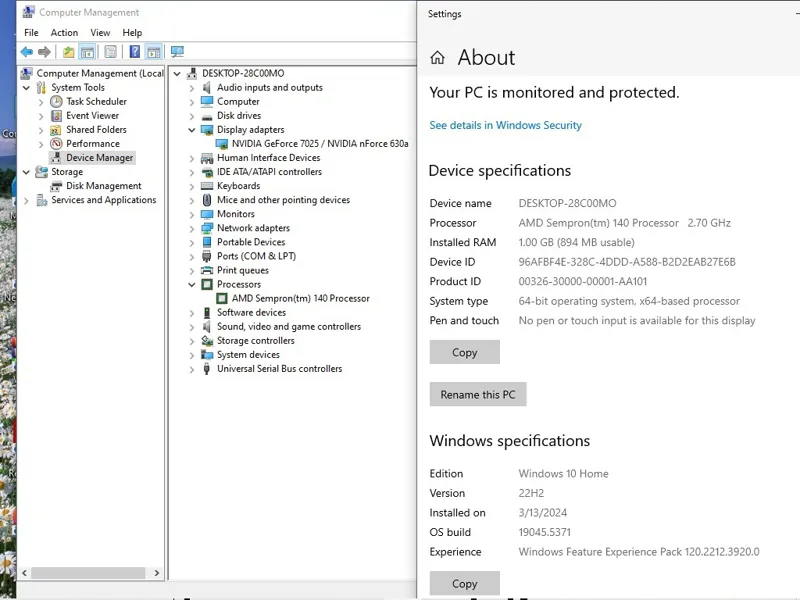The image size is (800, 600).
Task: Click the Settings Home icon beside About
Action: pos(437,58)
